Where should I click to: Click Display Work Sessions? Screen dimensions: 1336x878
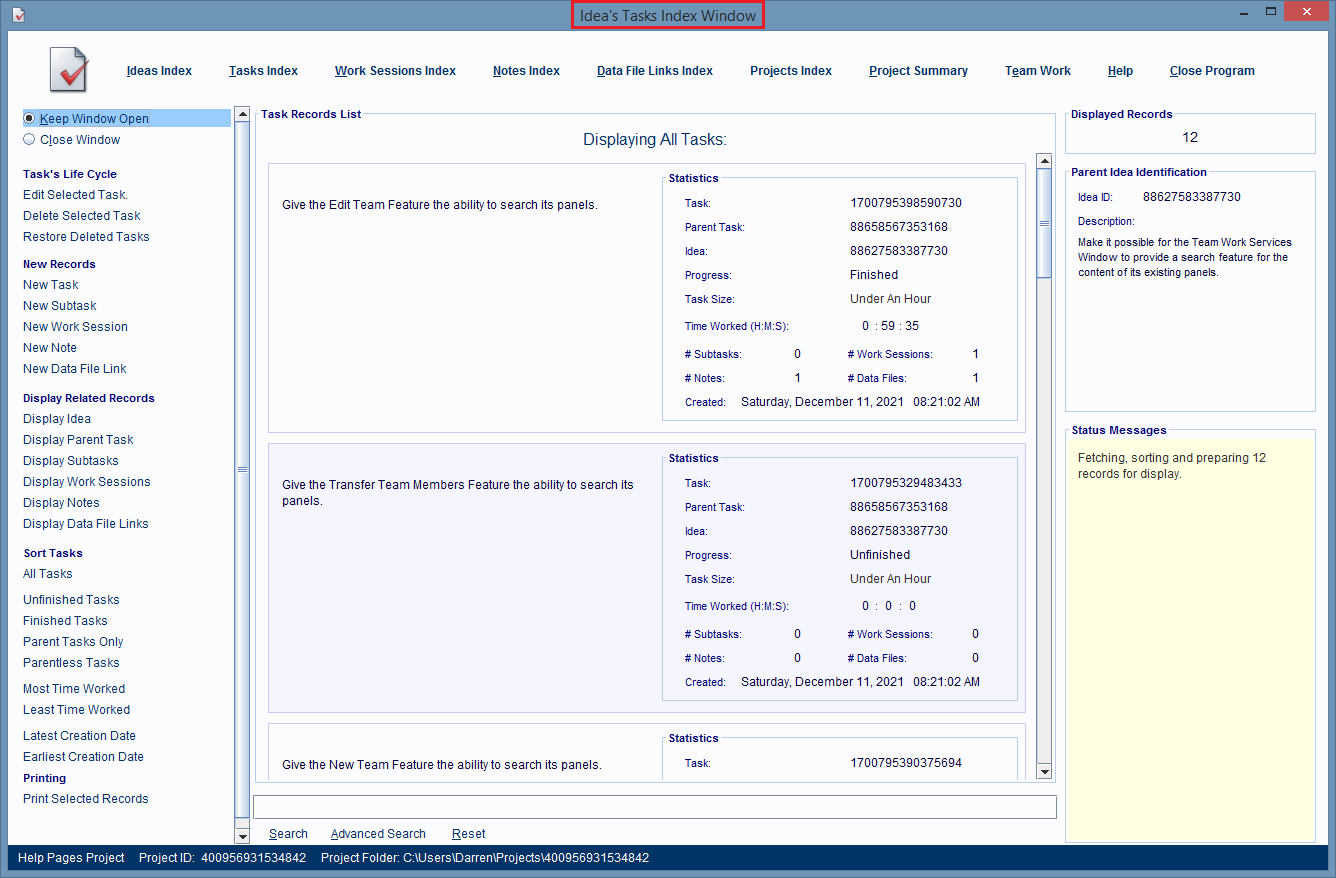87,482
